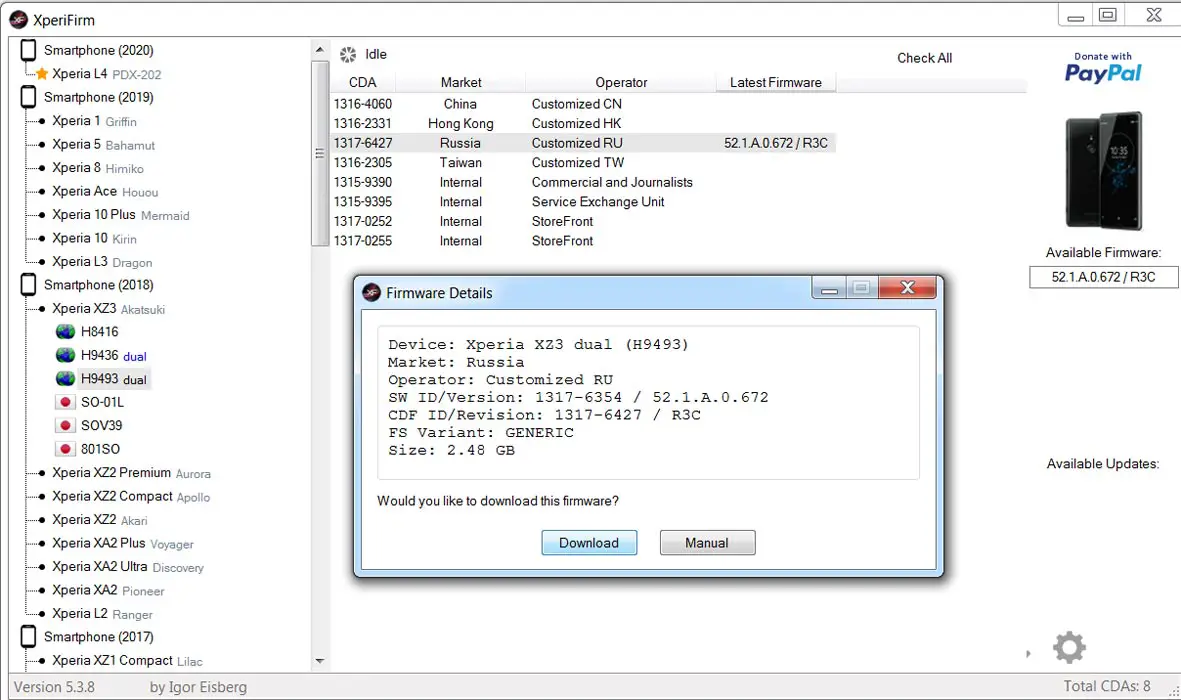The height and width of the screenshot is (700, 1181).
Task: Select Xperia 10 Kirin in the tree
Action: click(x=94, y=238)
